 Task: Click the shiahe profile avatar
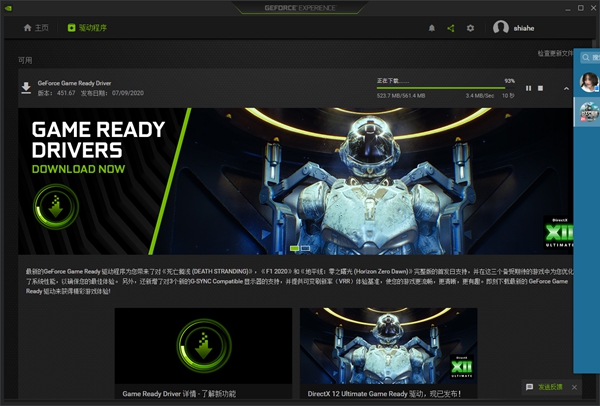[501, 28]
